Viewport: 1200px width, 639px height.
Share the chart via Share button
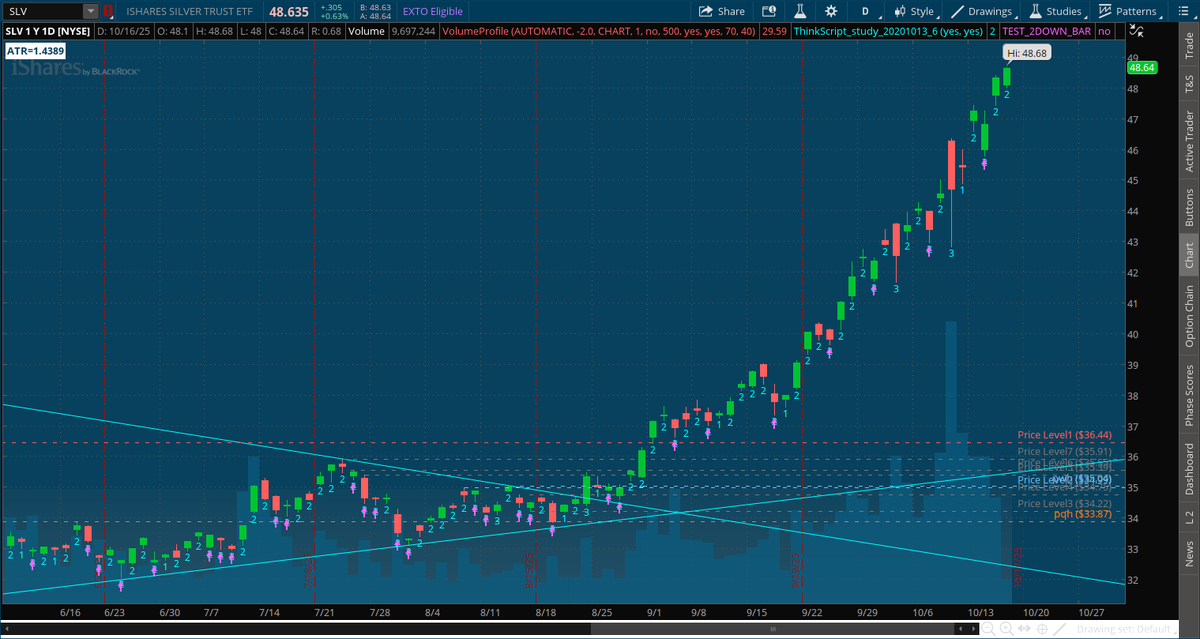point(721,11)
